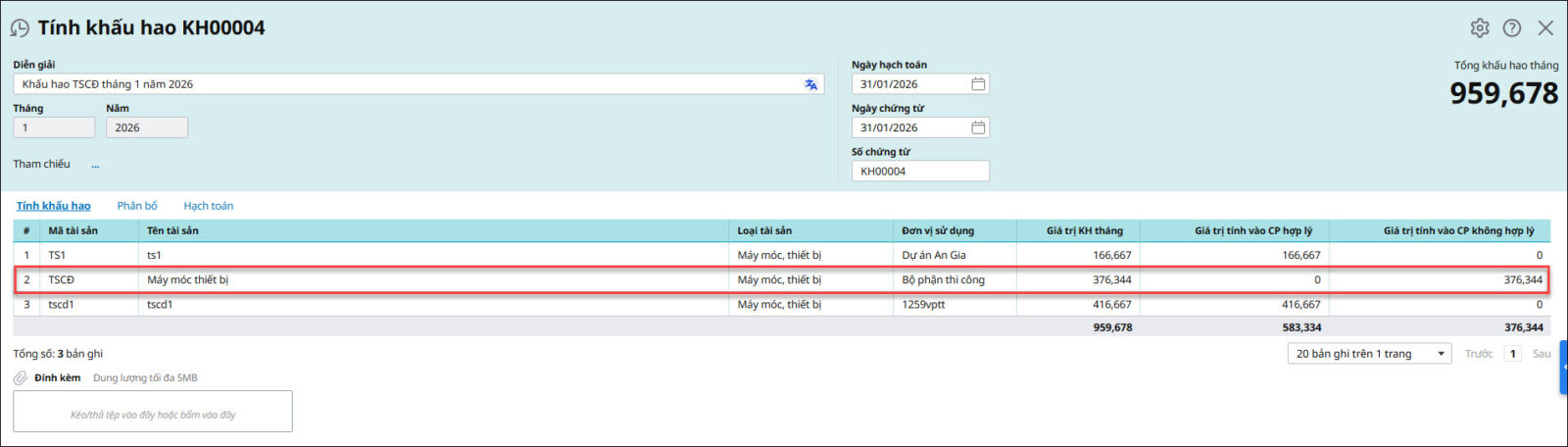The width and height of the screenshot is (1568, 447).
Task: Open calendar for Ngày hạch toán
Action: click(x=977, y=84)
